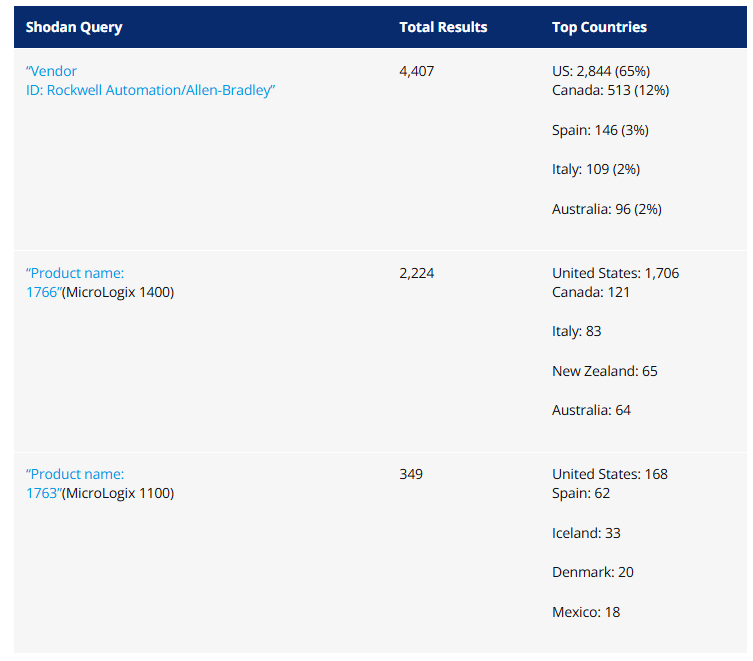Click the "Canada: 121" entry

(x=591, y=292)
